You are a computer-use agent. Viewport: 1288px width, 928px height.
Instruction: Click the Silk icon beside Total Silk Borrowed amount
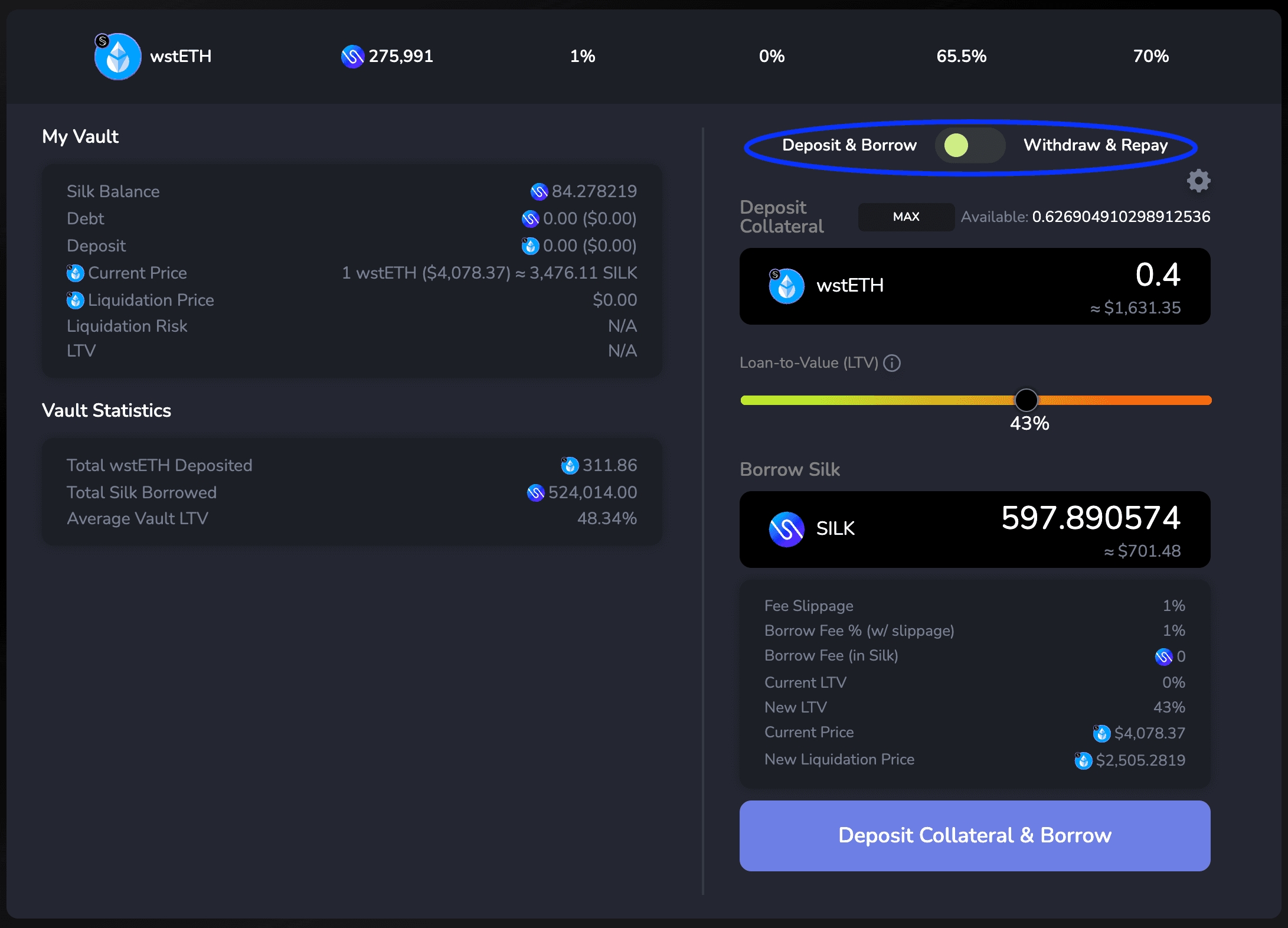(535, 493)
